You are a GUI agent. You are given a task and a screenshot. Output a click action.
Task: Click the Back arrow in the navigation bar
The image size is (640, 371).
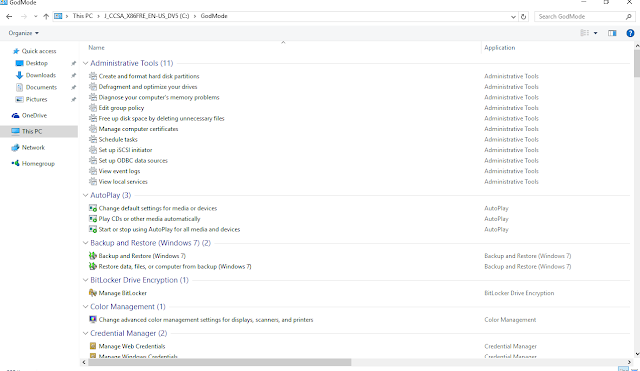click(9, 16)
